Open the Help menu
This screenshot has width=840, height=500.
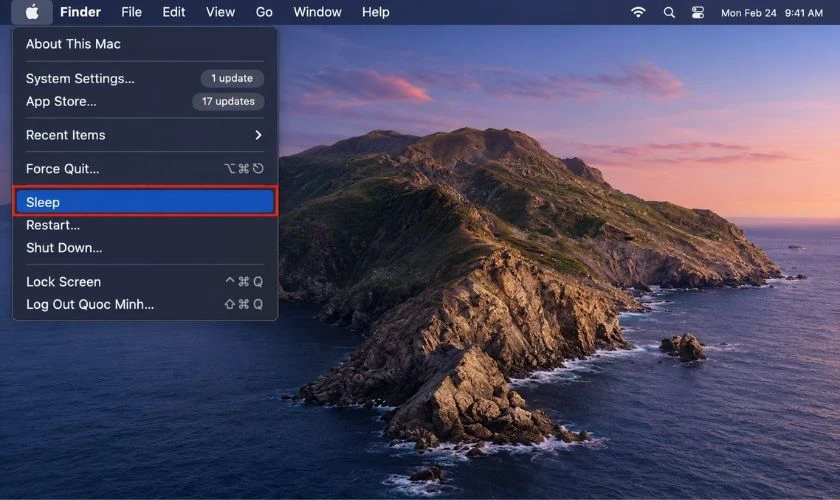pyautogui.click(x=376, y=12)
